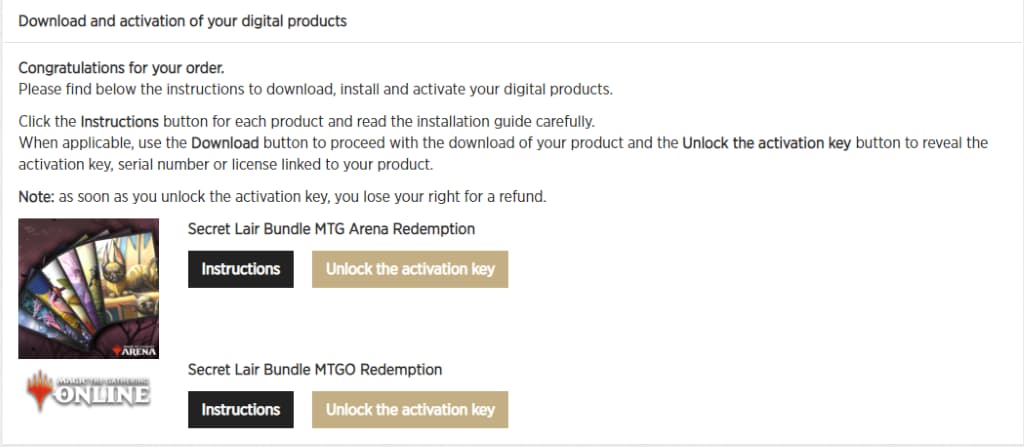
Task: Click the bold Instructions word in the paragraph
Action: click(120, 122)
